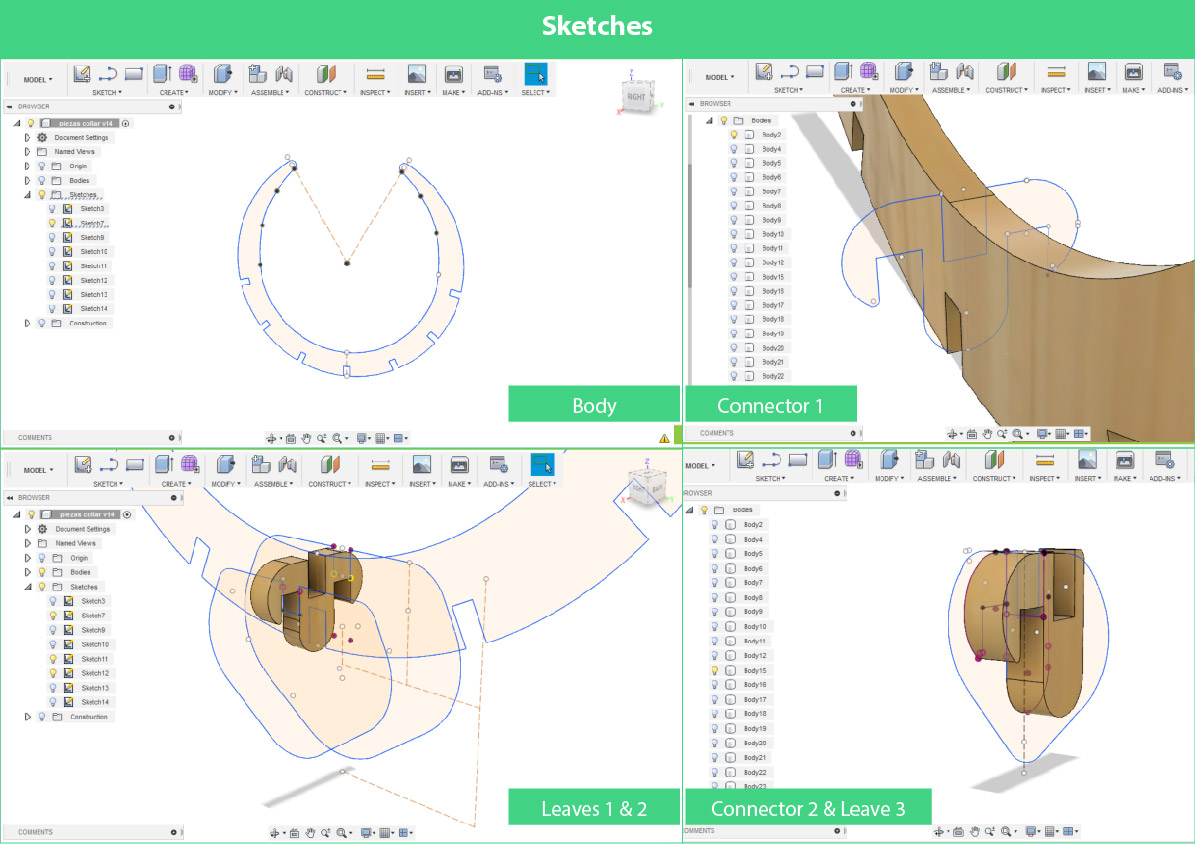Select Sketch9 in Body panel browser
The height and width of the screenshot is (844, 1195).
coord(92,237)
